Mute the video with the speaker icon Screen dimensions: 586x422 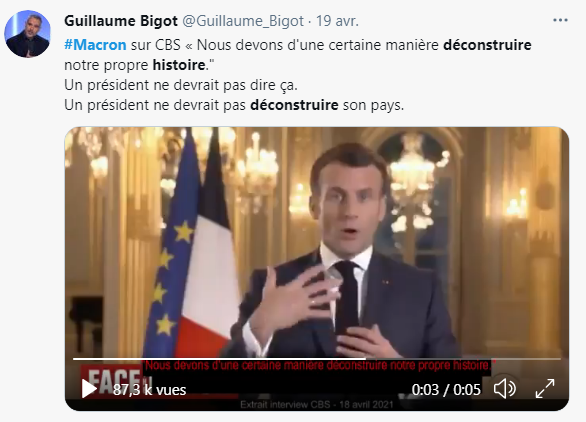[x=505, y=389]
